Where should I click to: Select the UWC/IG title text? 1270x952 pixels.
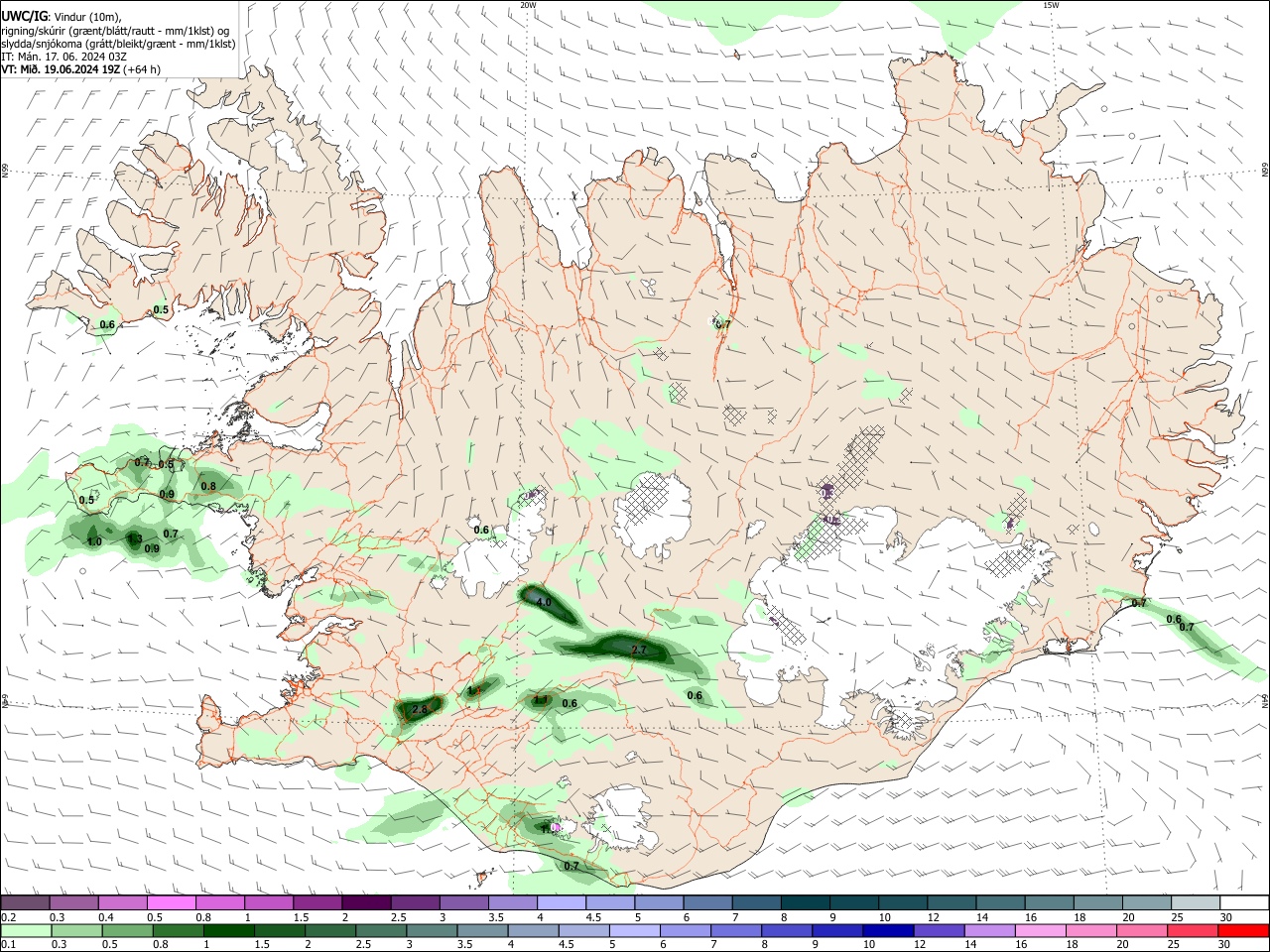tap(23, 17)
